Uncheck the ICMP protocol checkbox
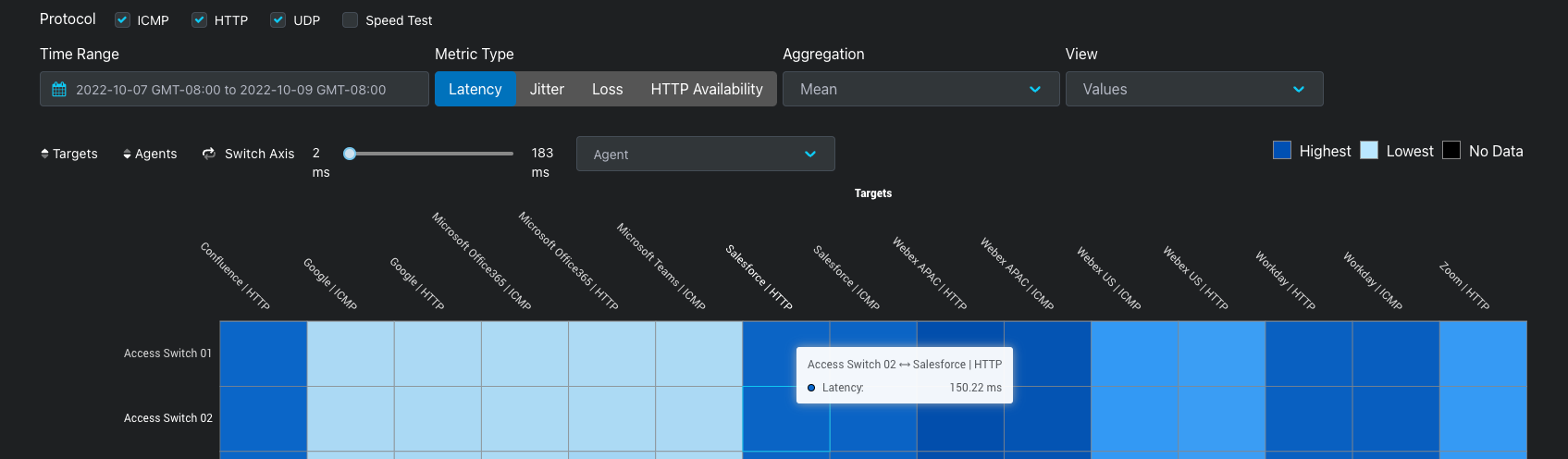This screenshot has width=1568, height=459. 122,19
